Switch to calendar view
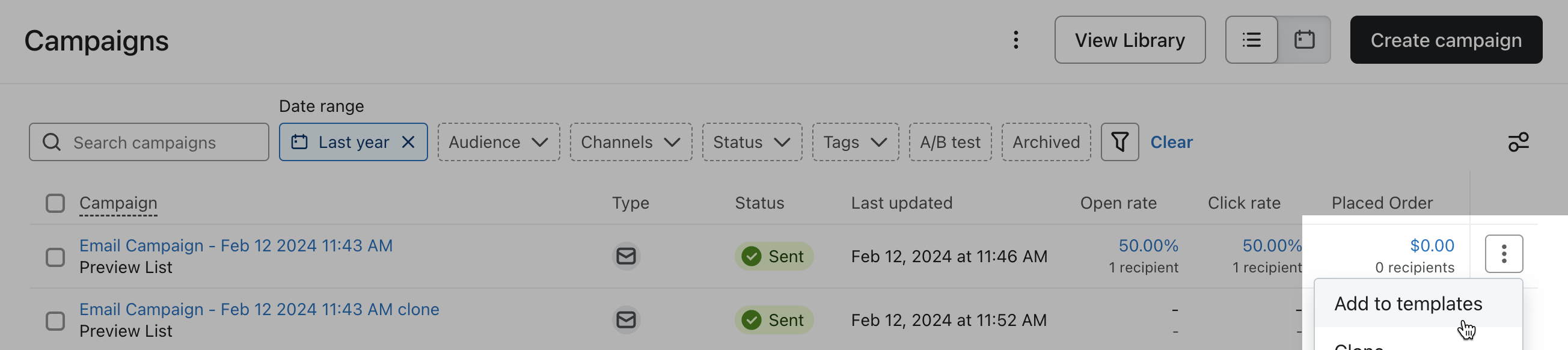This screenshot has height=350, width=1568. pyautogui.click(x=1304, y=40)
